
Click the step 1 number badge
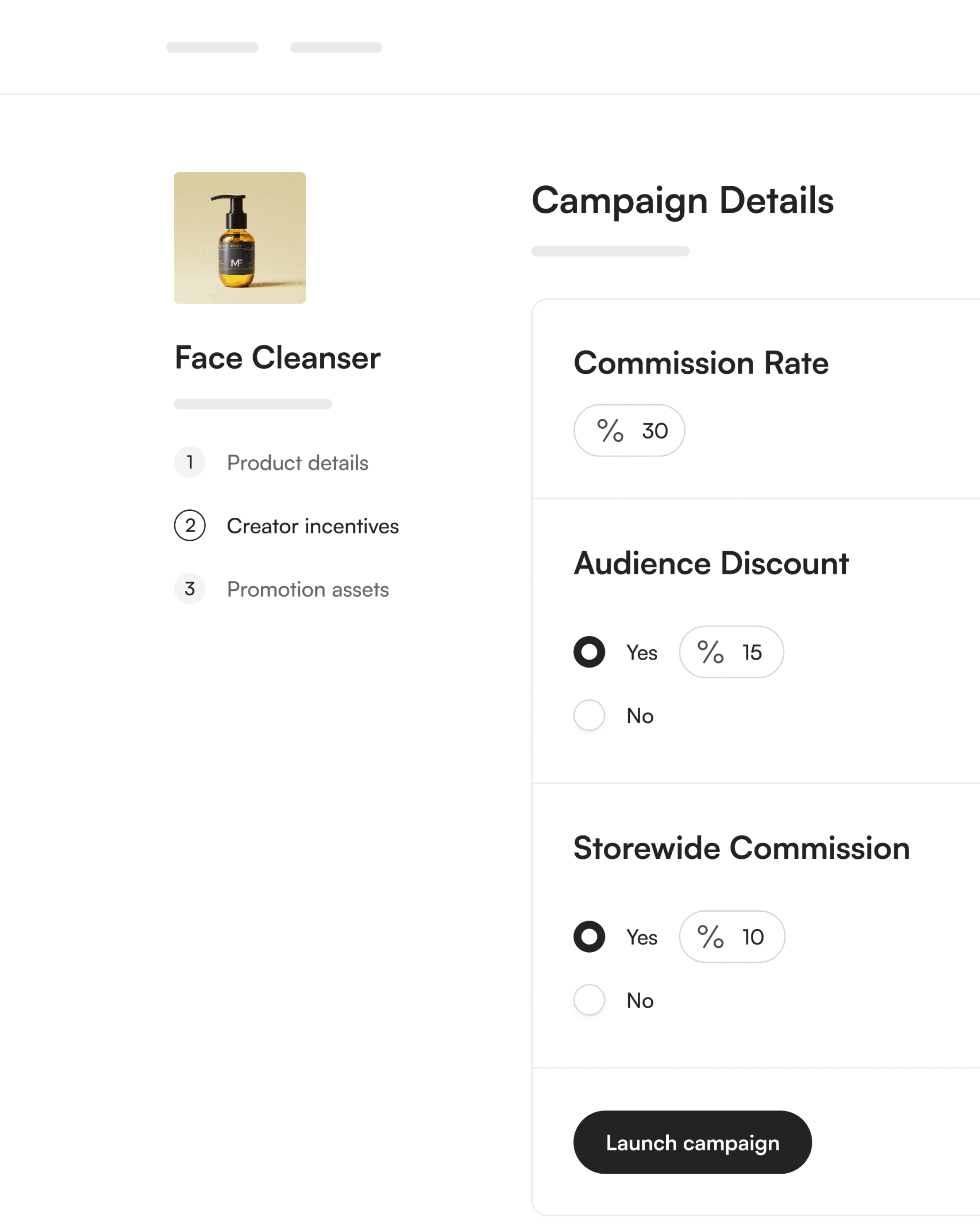click(190, 463)
